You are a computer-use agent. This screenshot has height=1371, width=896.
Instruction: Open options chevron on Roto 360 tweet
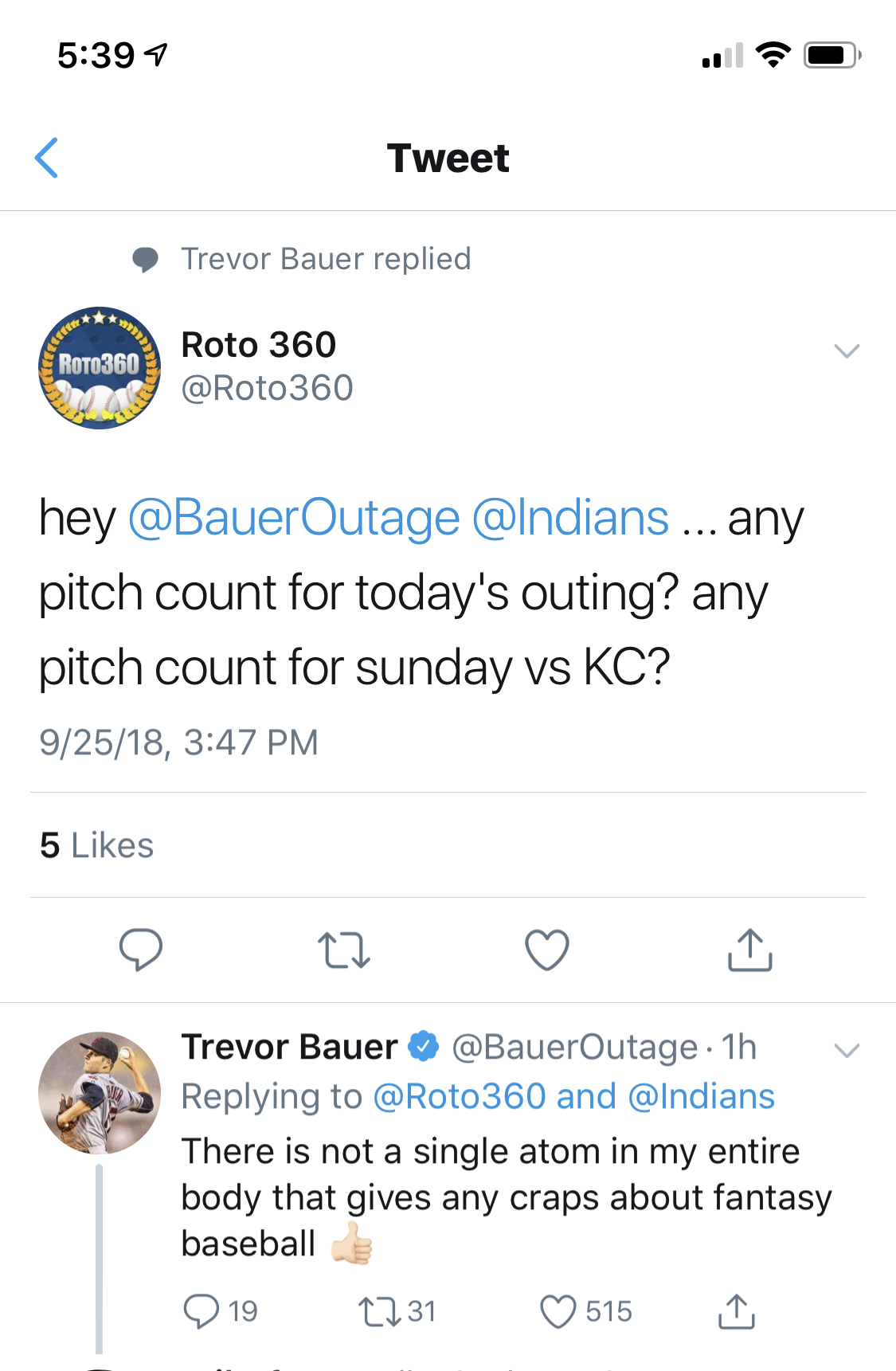(846, 351)
